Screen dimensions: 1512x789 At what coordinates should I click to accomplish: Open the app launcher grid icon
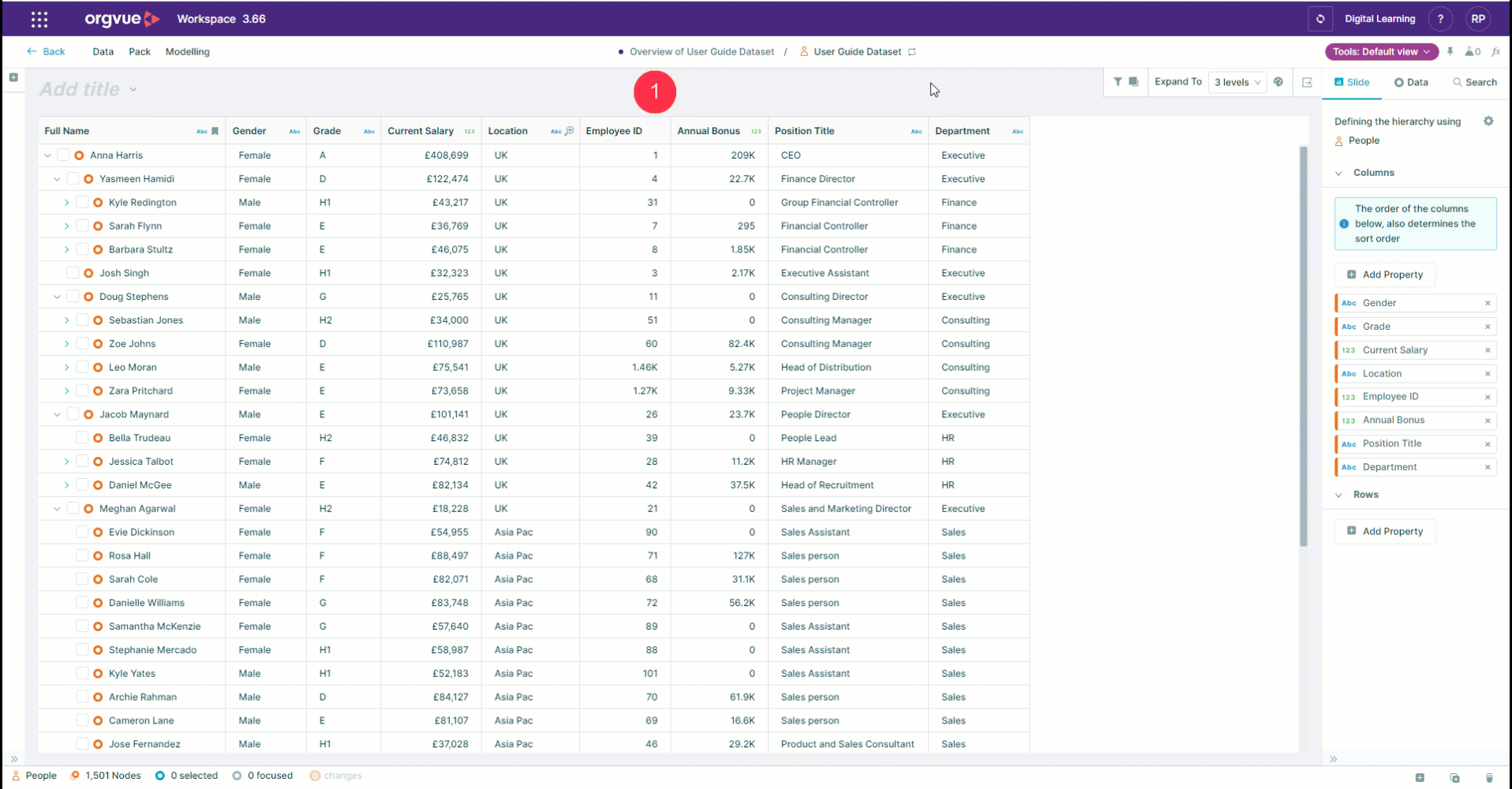tap(39, 19)
